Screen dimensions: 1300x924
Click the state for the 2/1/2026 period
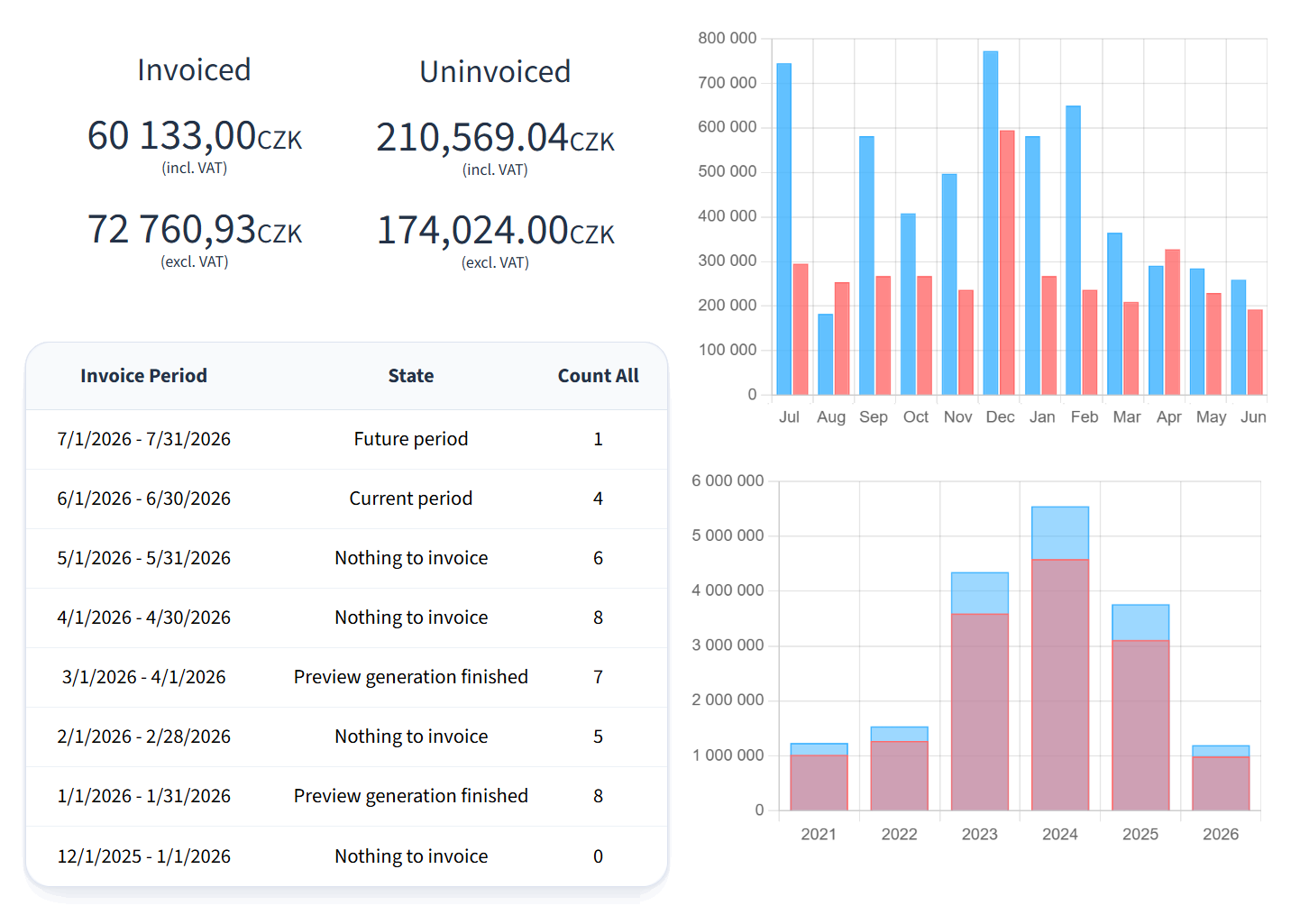[411, 736]
